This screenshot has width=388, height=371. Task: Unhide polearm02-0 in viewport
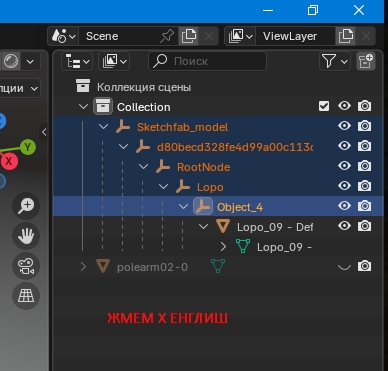(x=344, y=267)
